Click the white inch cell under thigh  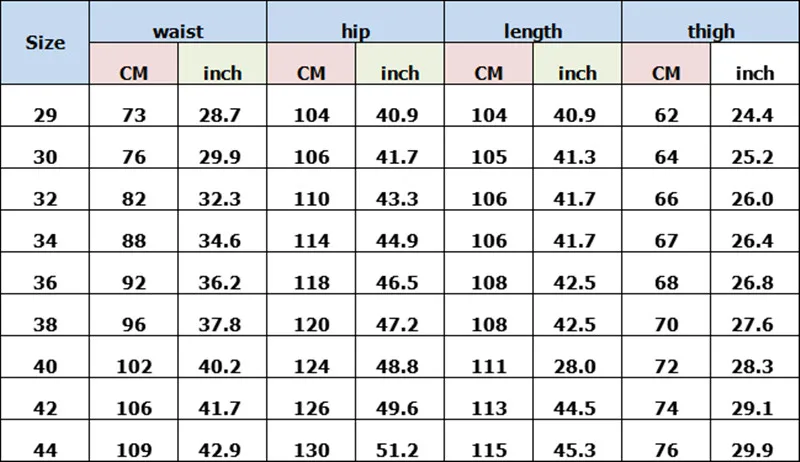tap(755, 64)
